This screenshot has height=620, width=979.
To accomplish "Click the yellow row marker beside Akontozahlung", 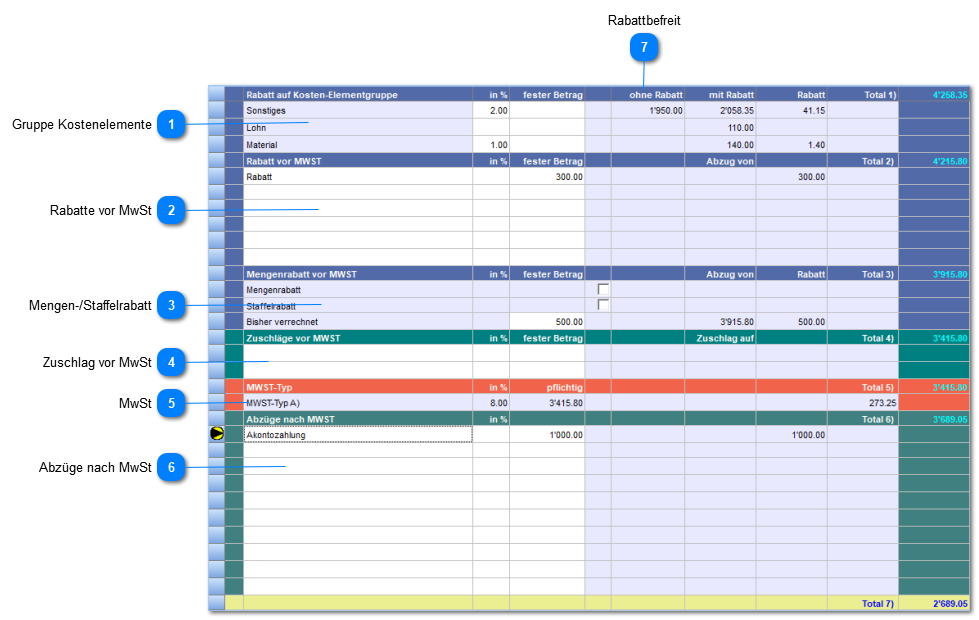I will point(217,434).
